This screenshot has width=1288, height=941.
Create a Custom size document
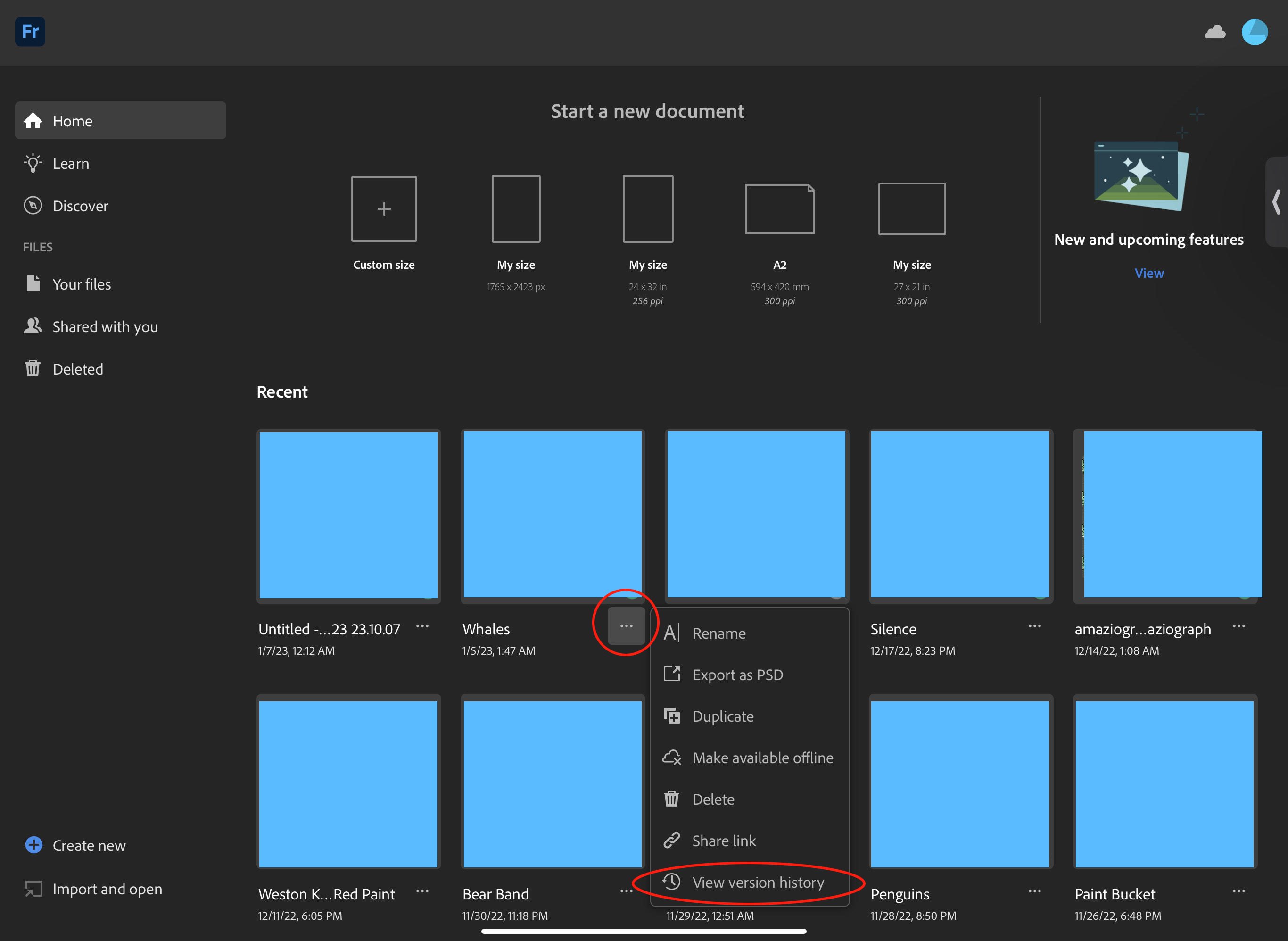click(x=384, y=209)
